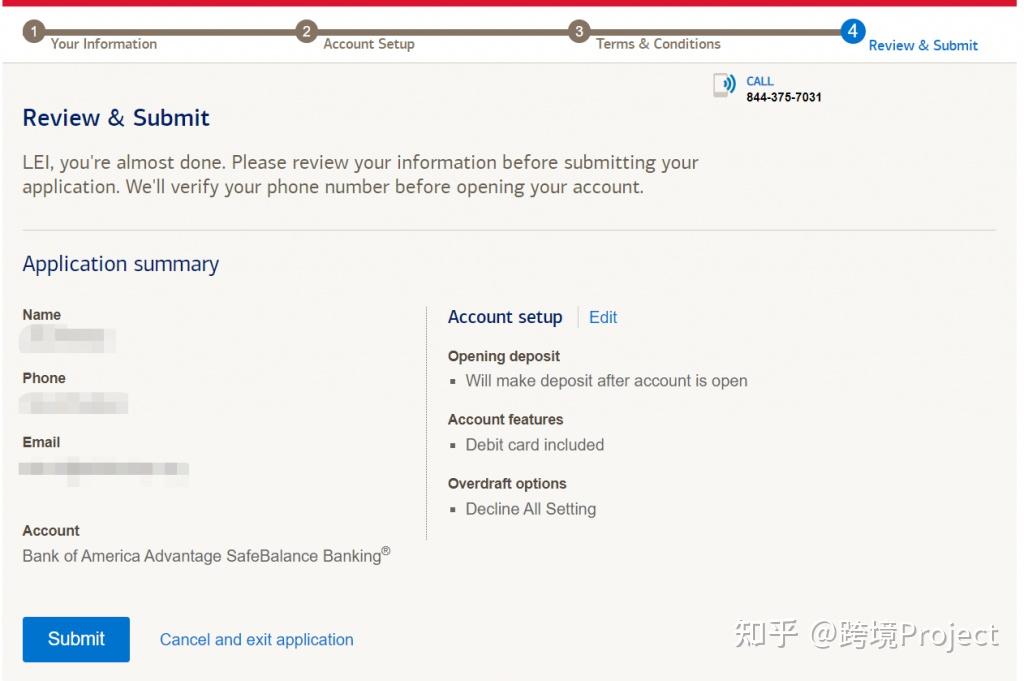
Task: Select the Opening deposit bullet item
Action: pos(606,381)
